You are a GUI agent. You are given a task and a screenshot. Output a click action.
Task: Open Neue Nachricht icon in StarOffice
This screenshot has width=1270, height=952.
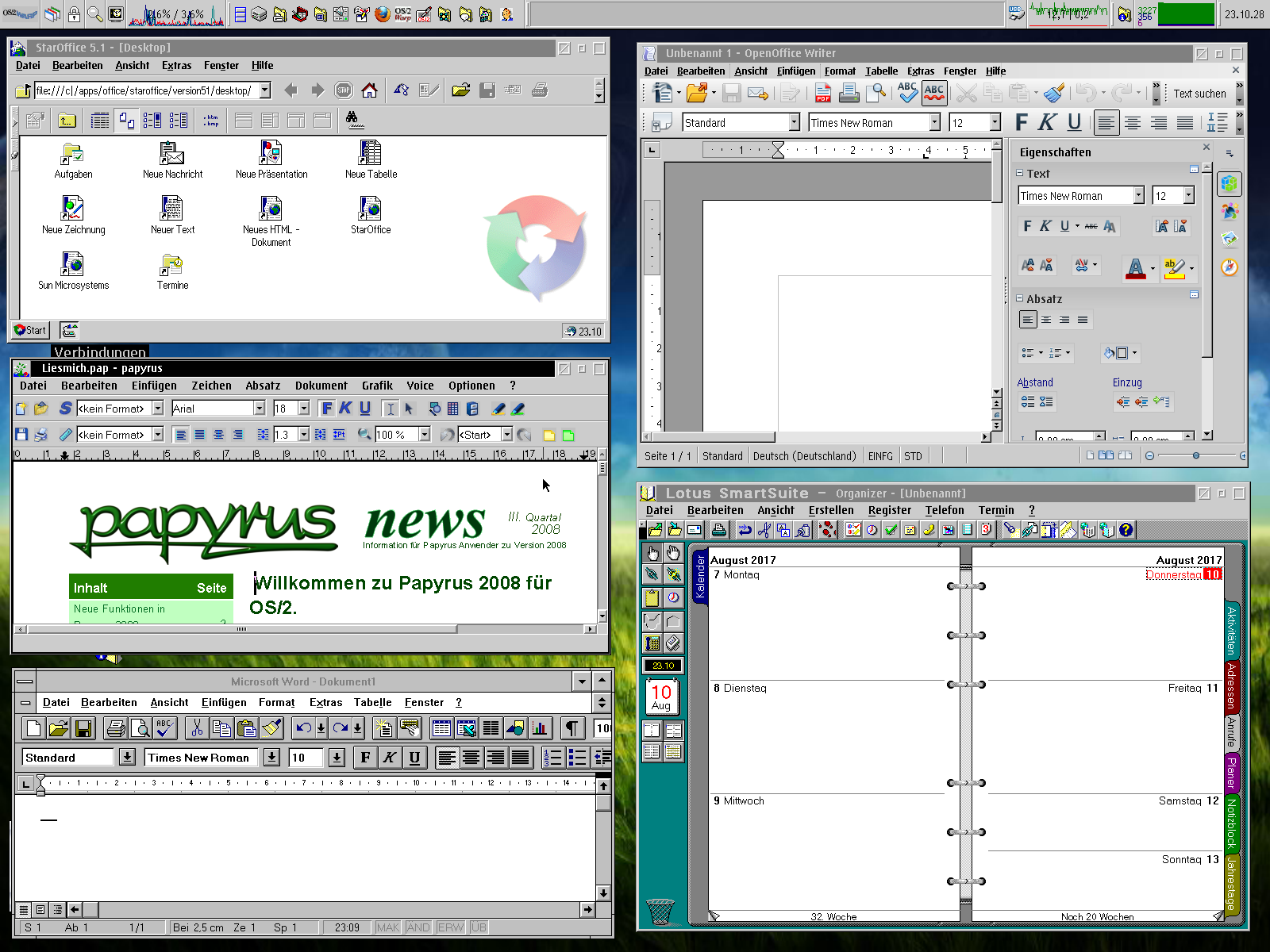click(x=172, y=154)
